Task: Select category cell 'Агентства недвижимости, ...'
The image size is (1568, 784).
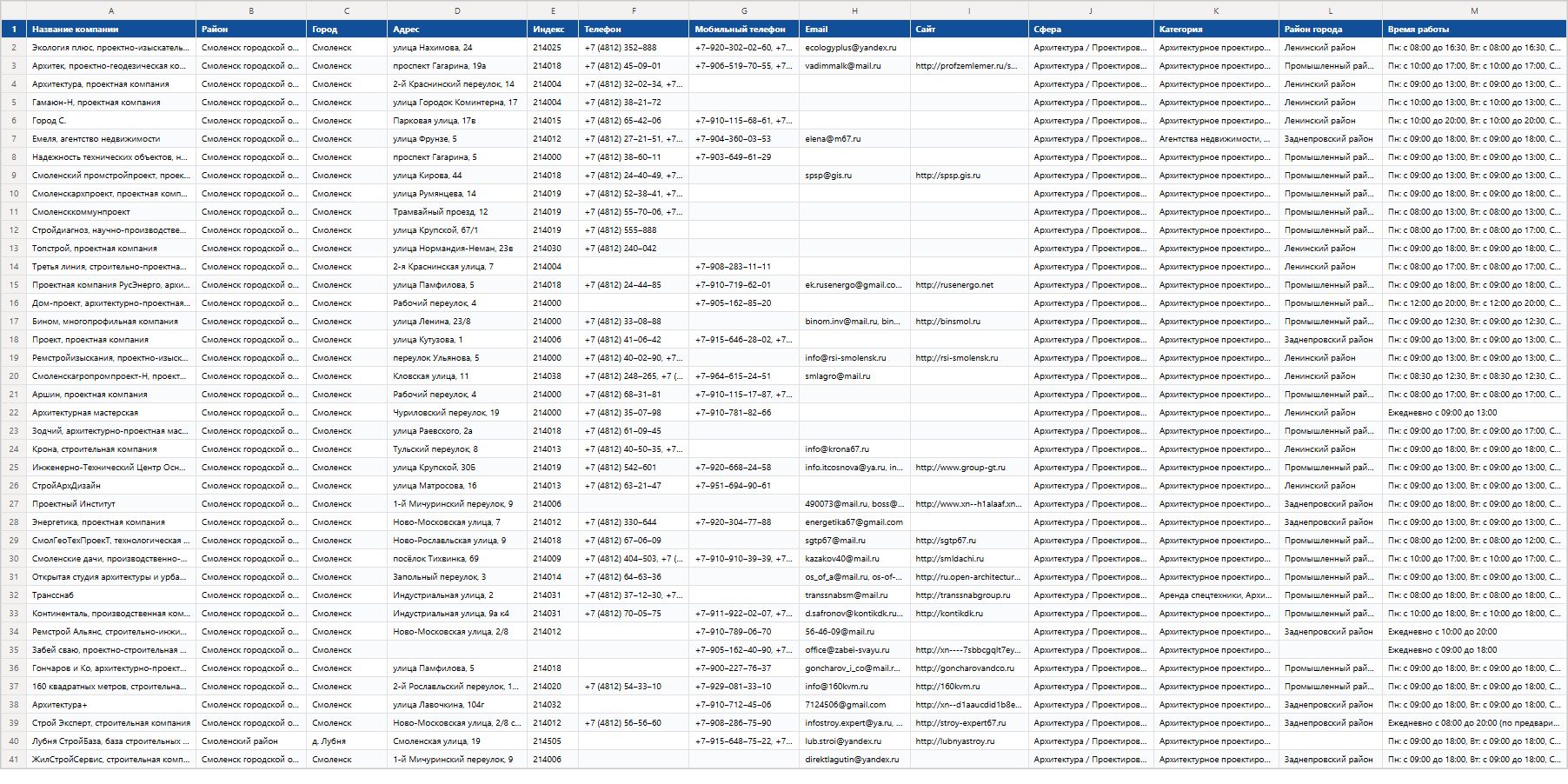Action: tap(1216, 138)
